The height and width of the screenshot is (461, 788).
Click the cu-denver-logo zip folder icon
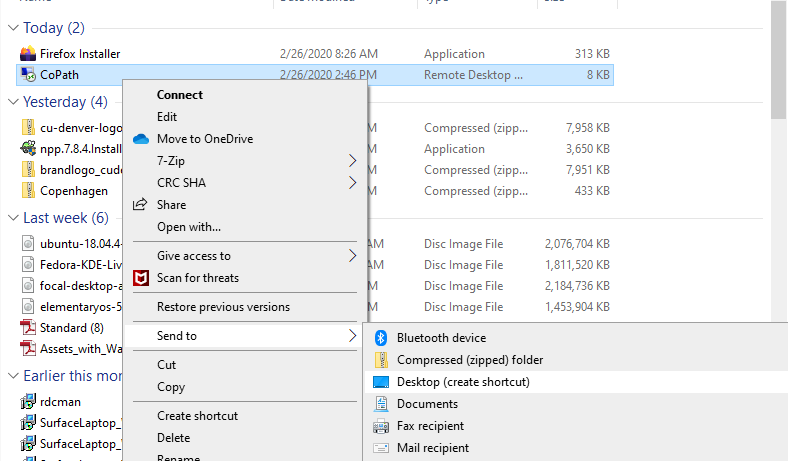click(x=28, y=127)
